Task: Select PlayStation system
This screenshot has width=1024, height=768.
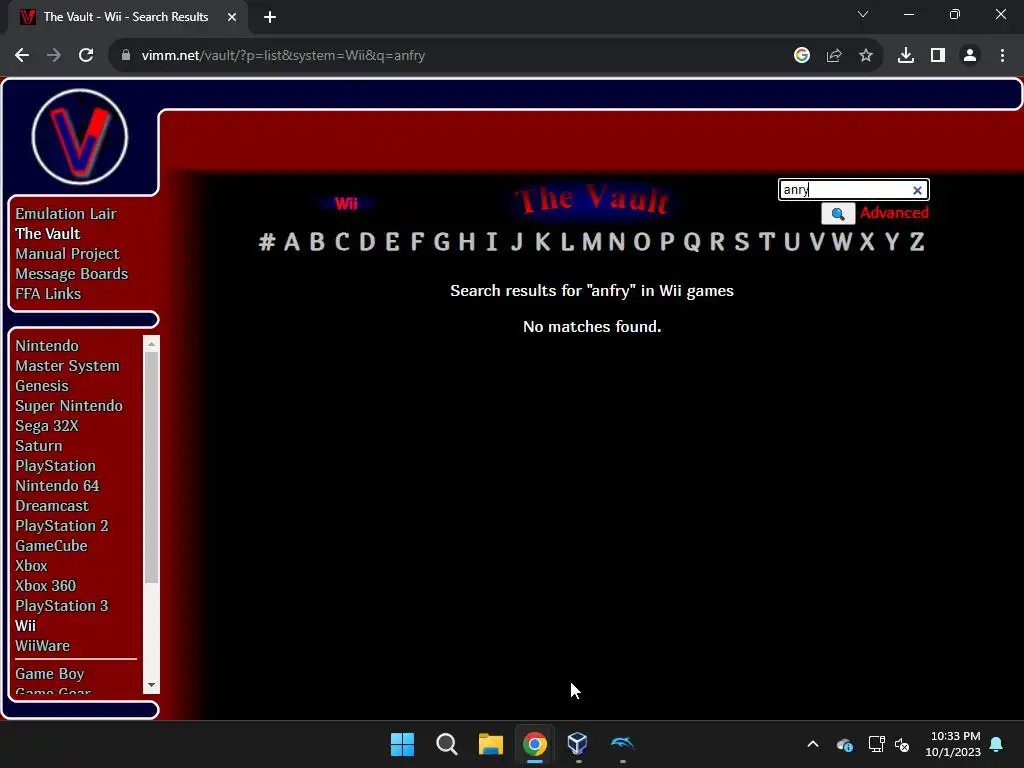Action: click(x=56, y=466)
